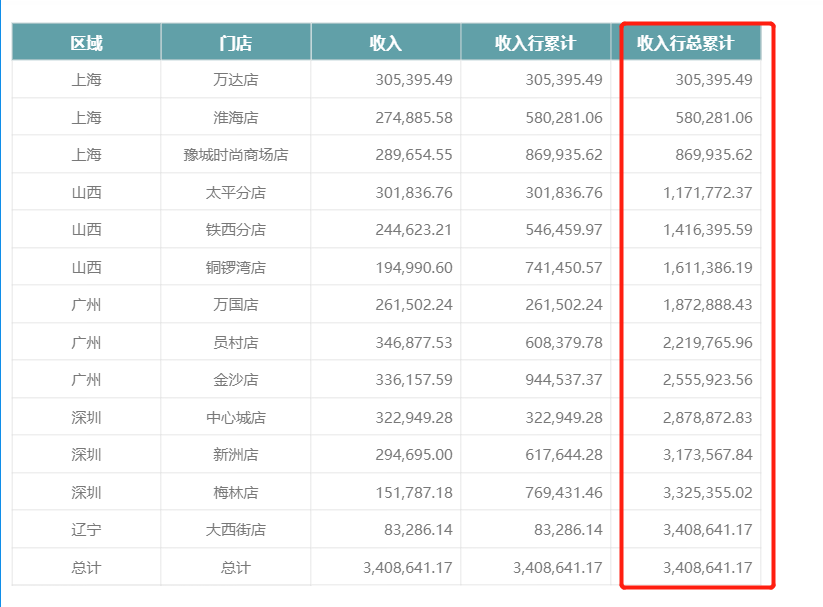
Task: Click the 豫城时尚商场店 cell
Action: pos(236,154)
